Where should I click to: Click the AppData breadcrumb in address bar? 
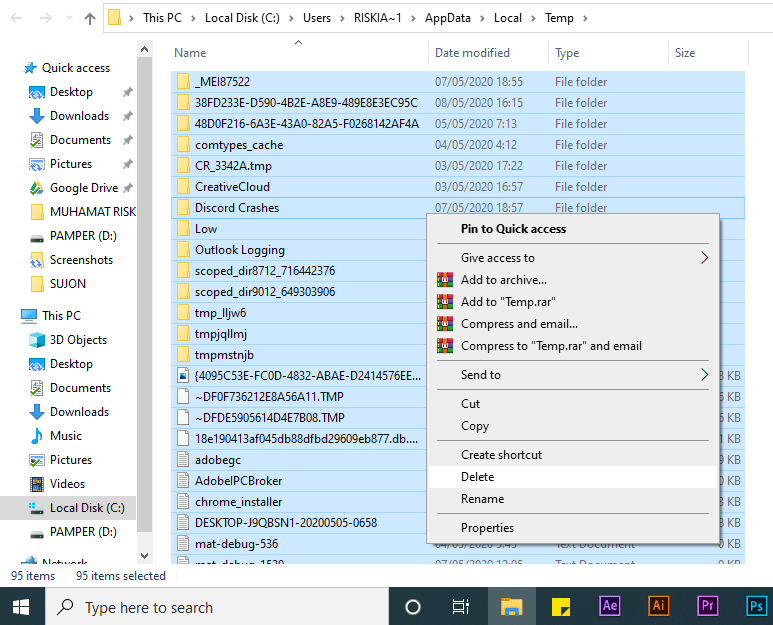click(449, 18)
